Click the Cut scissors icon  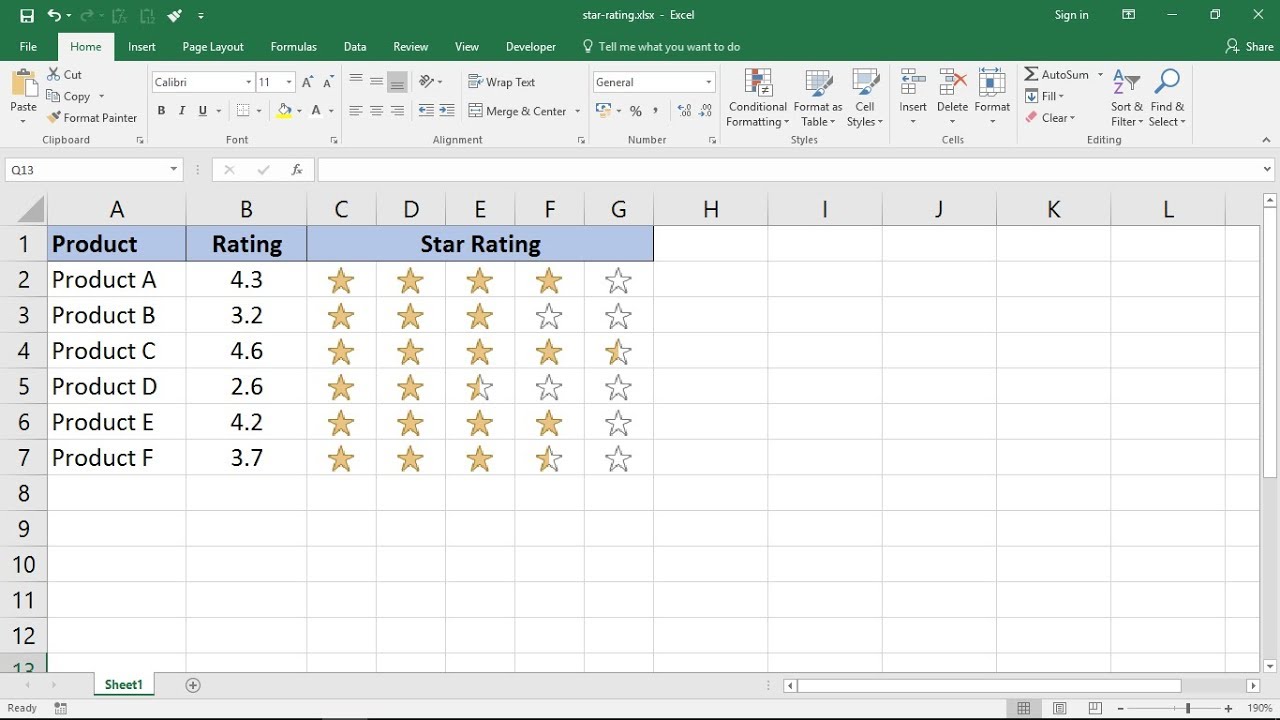pos(54,75)
